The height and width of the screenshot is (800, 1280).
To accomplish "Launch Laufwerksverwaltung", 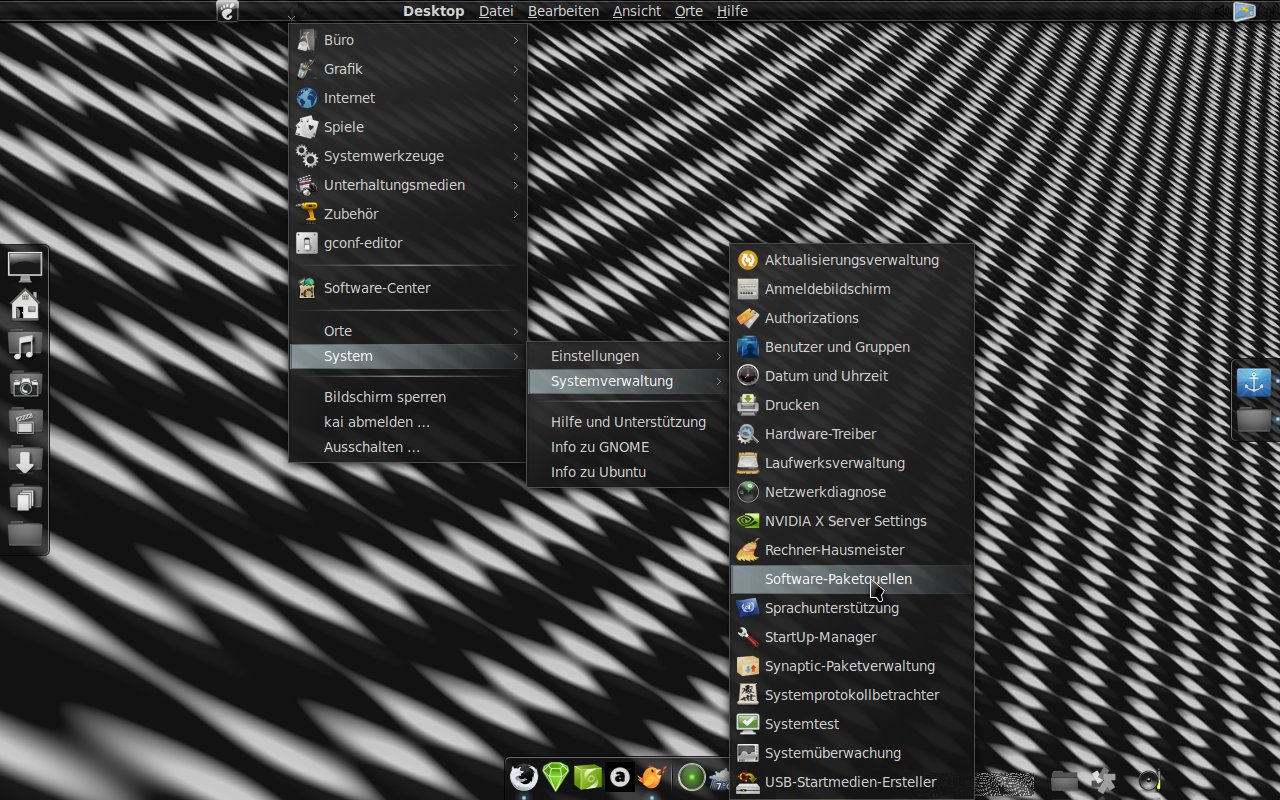I will click(852, 463).
